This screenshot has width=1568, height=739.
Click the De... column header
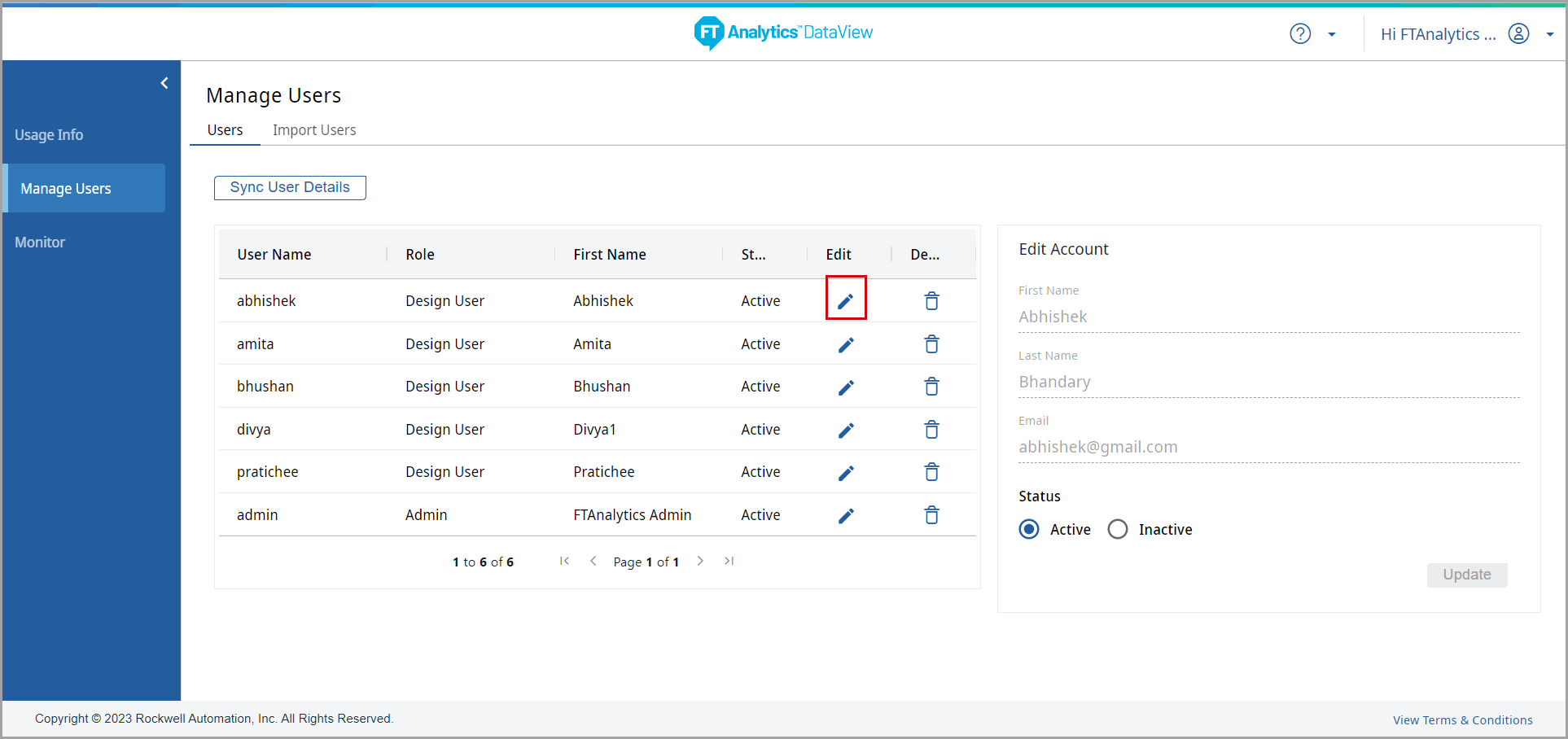click(x=925, y=255)
